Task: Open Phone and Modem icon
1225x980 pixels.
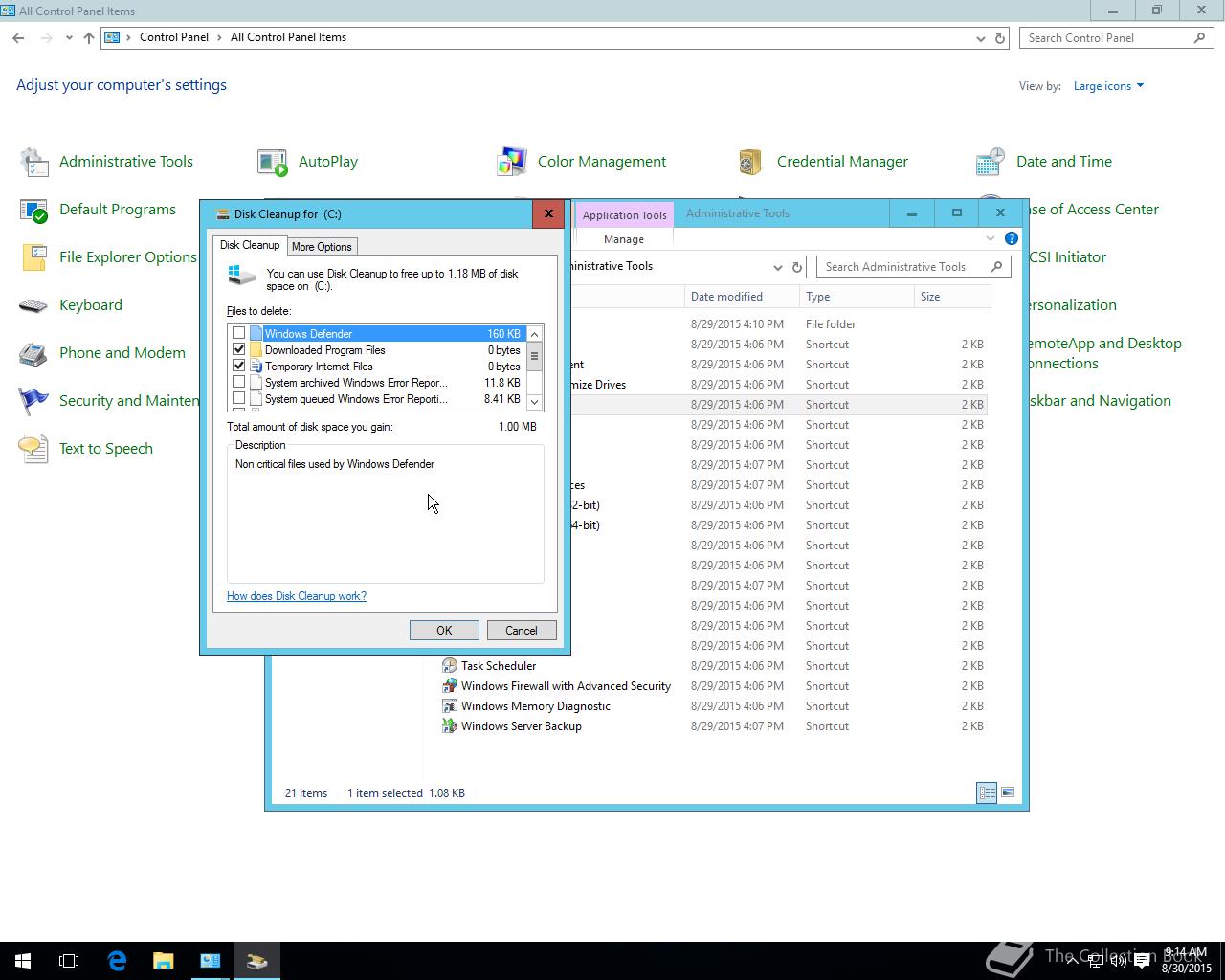Action: pos(34,353)
